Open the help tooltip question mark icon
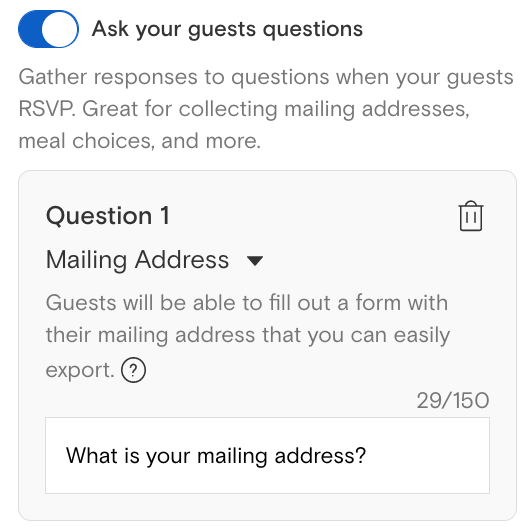 pos(133,370)
